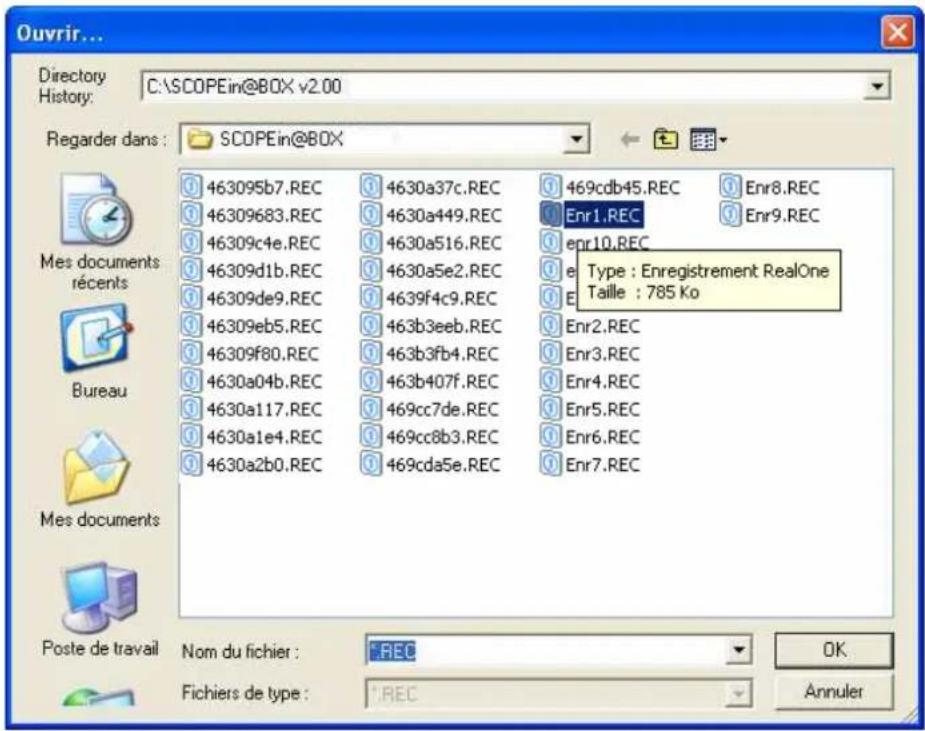Open Mes documents récents shortcut
This screenshot has width=925, height=731.
point(99,232)
